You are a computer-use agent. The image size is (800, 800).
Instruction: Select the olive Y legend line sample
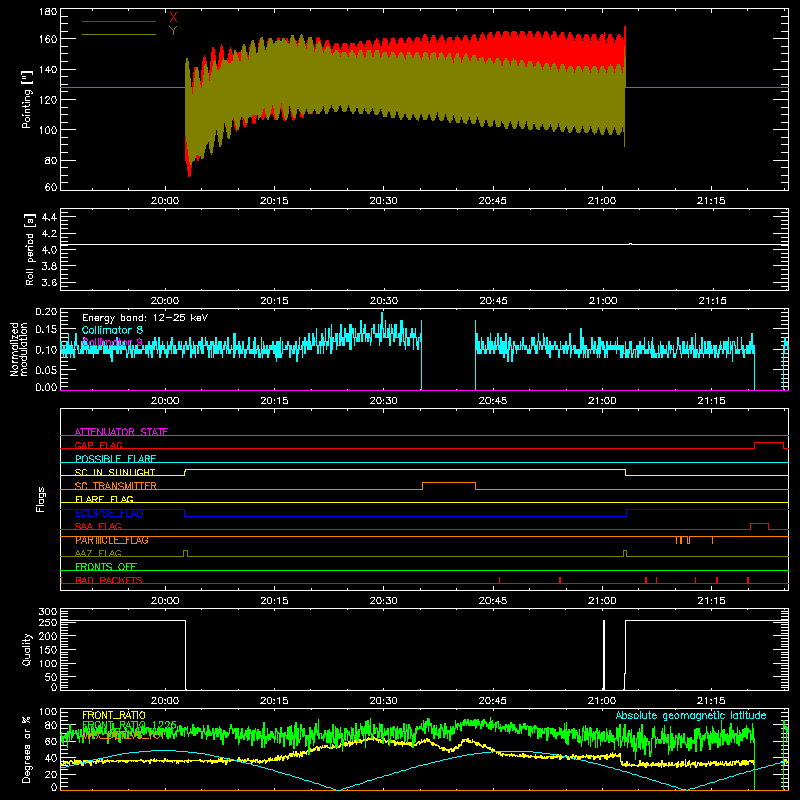pyautogui.click(x=119, y=35)
